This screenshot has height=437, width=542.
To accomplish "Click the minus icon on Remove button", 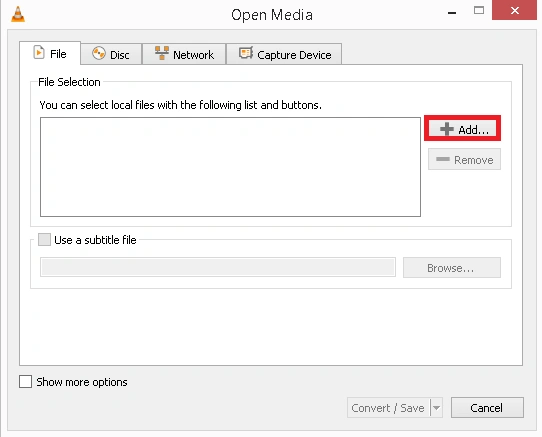I will tap(443, 159).
